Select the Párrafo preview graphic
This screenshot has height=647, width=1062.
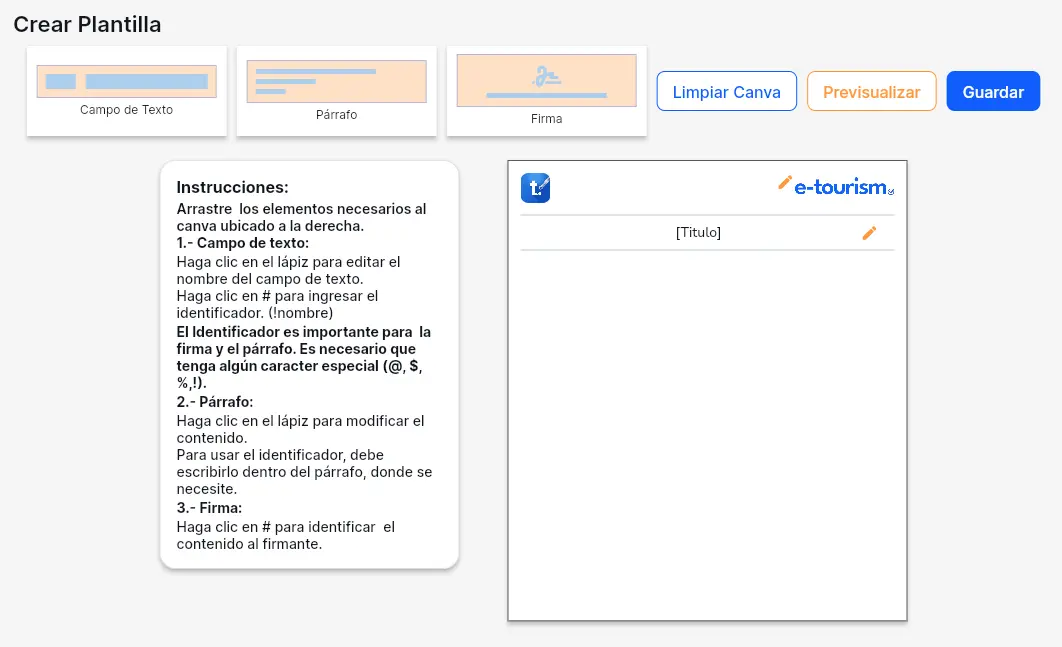[x=336, y=81]
